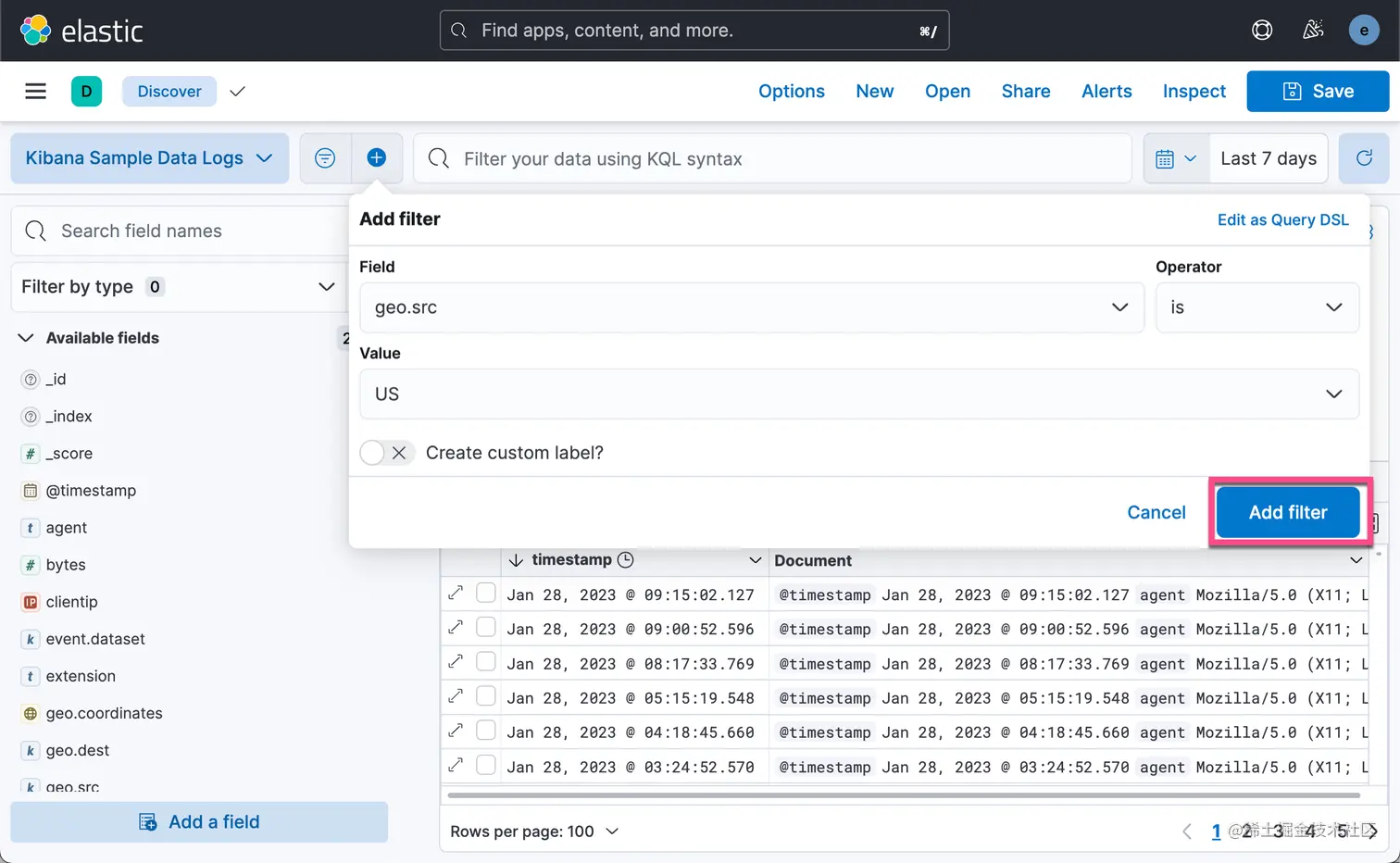
Task: Collapse the Available fields section
Action: tap(26, 338)
